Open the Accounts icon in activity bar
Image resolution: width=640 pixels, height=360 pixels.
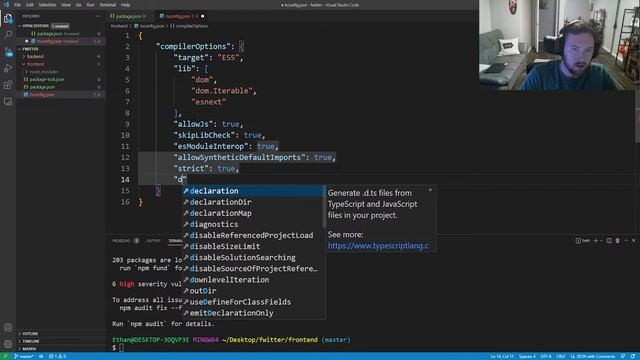[8, 327]
